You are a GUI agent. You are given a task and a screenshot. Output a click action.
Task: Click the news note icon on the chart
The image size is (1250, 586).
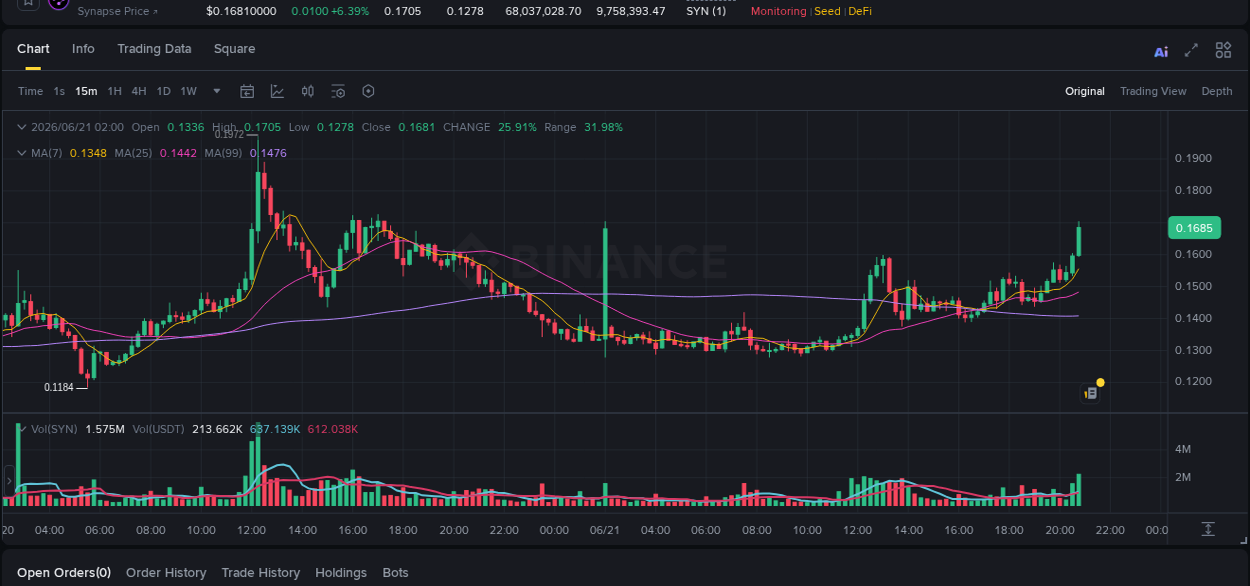coord(1091,393)
